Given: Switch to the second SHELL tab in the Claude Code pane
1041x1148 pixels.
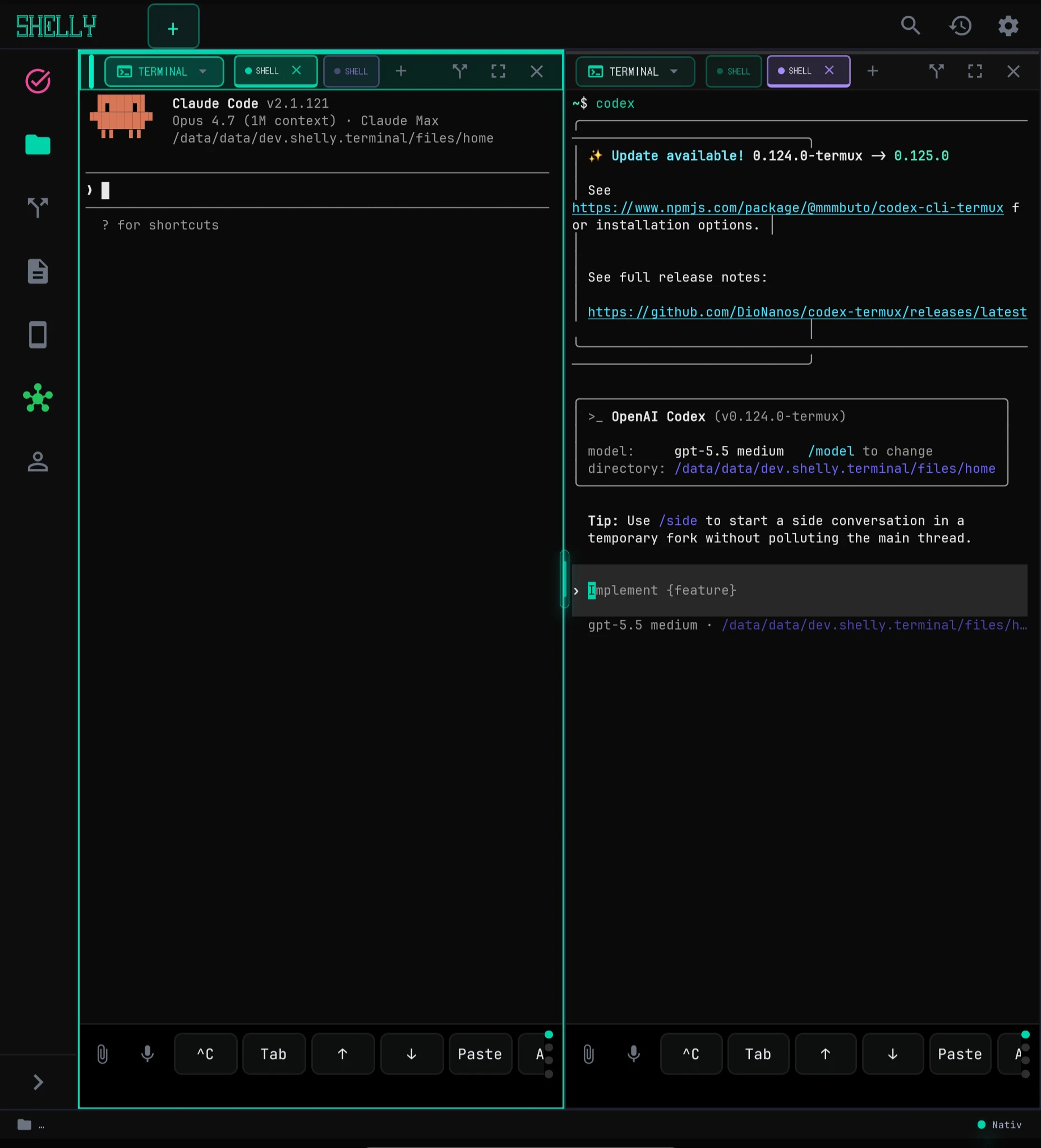Looking at the screenshot, I should (x=351, y=71).
